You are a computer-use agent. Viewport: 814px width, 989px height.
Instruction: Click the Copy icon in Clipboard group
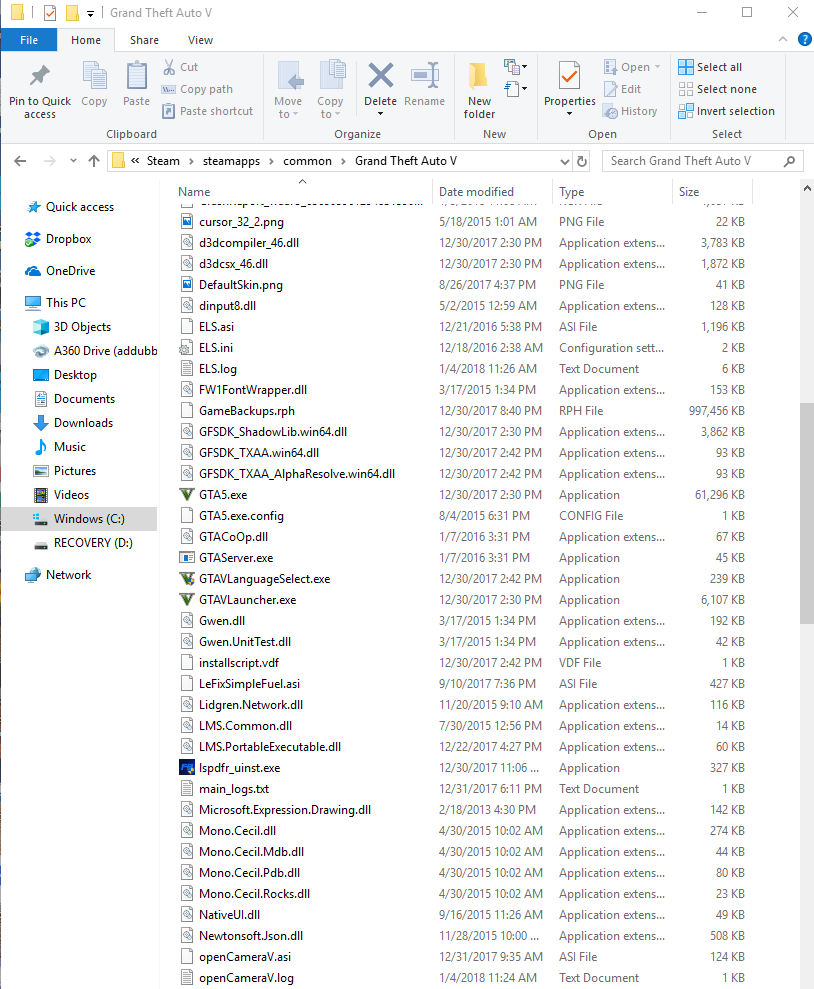pos(95,76)
